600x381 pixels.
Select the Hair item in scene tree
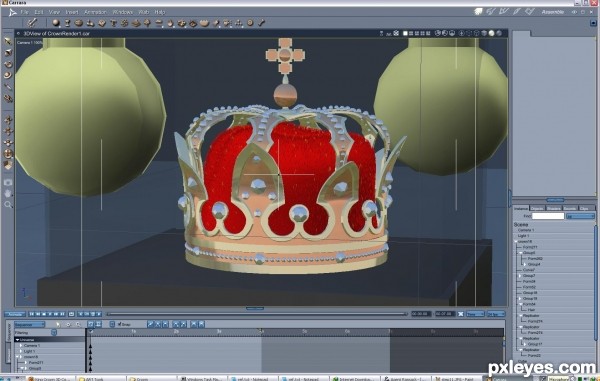click(x=531, y=309)
